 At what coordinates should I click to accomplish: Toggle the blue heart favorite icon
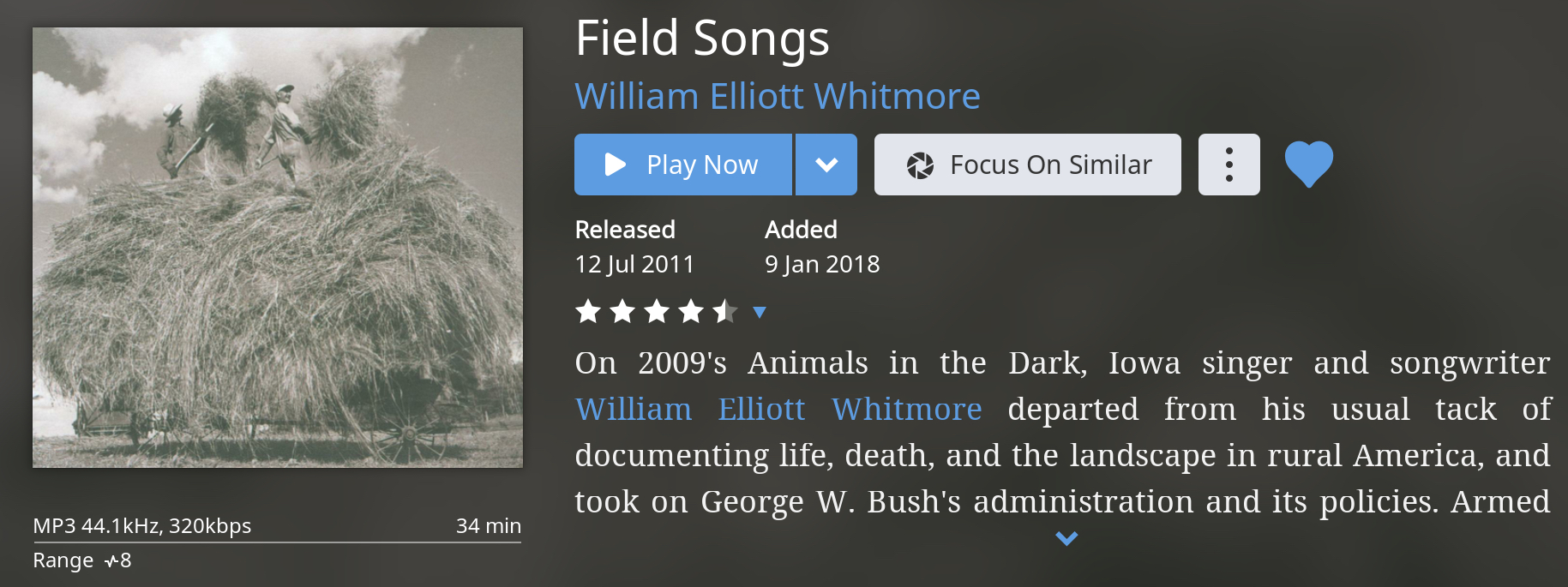click(x=1308, y=164)
